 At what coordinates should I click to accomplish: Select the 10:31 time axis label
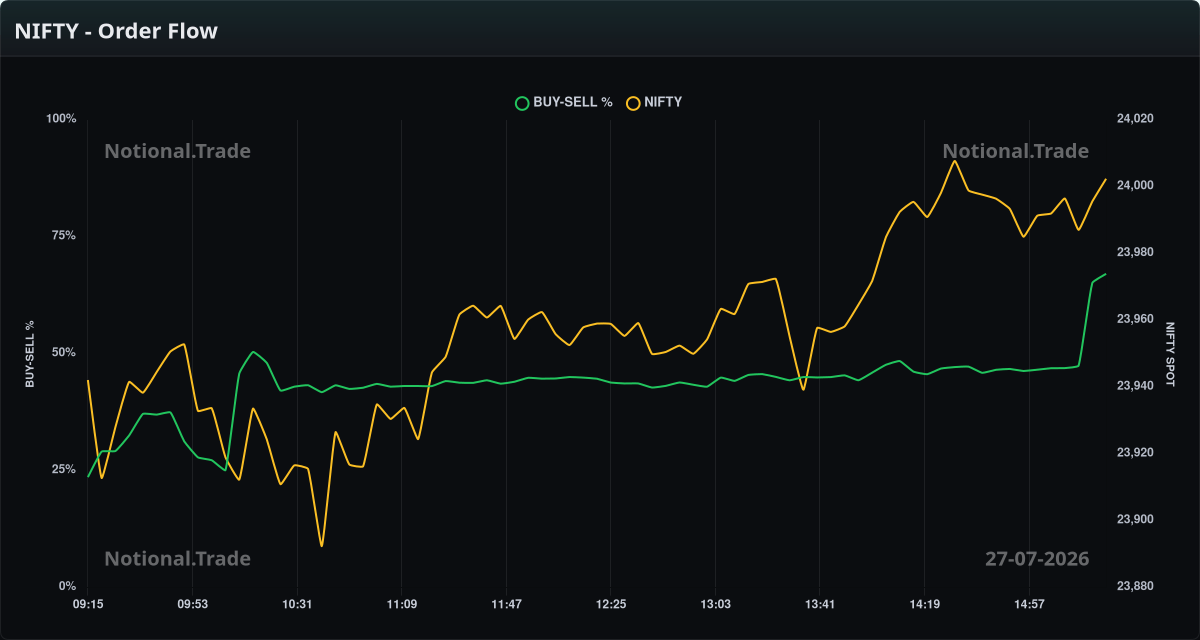pos(297,604)
